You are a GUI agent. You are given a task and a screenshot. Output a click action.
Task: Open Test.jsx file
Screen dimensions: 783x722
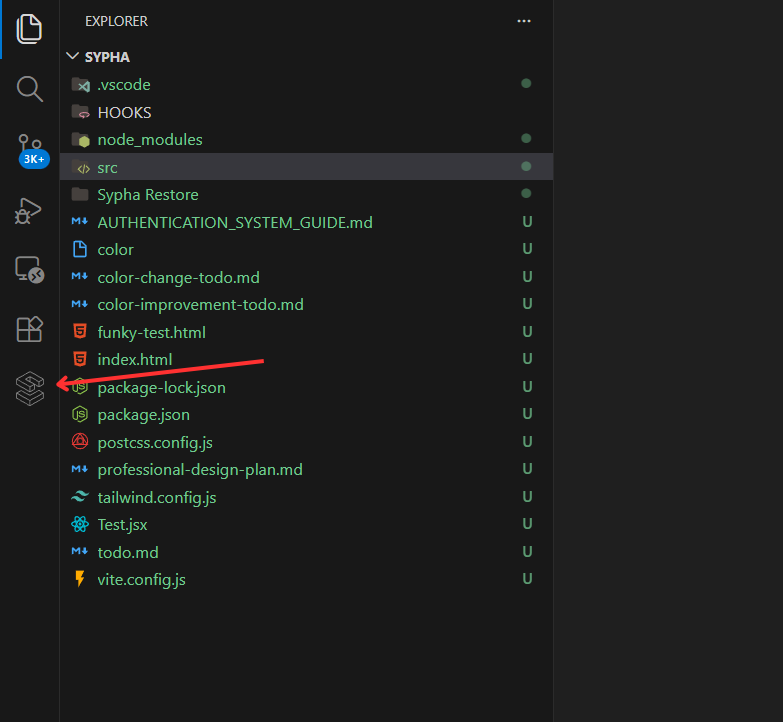pos(306,524)
